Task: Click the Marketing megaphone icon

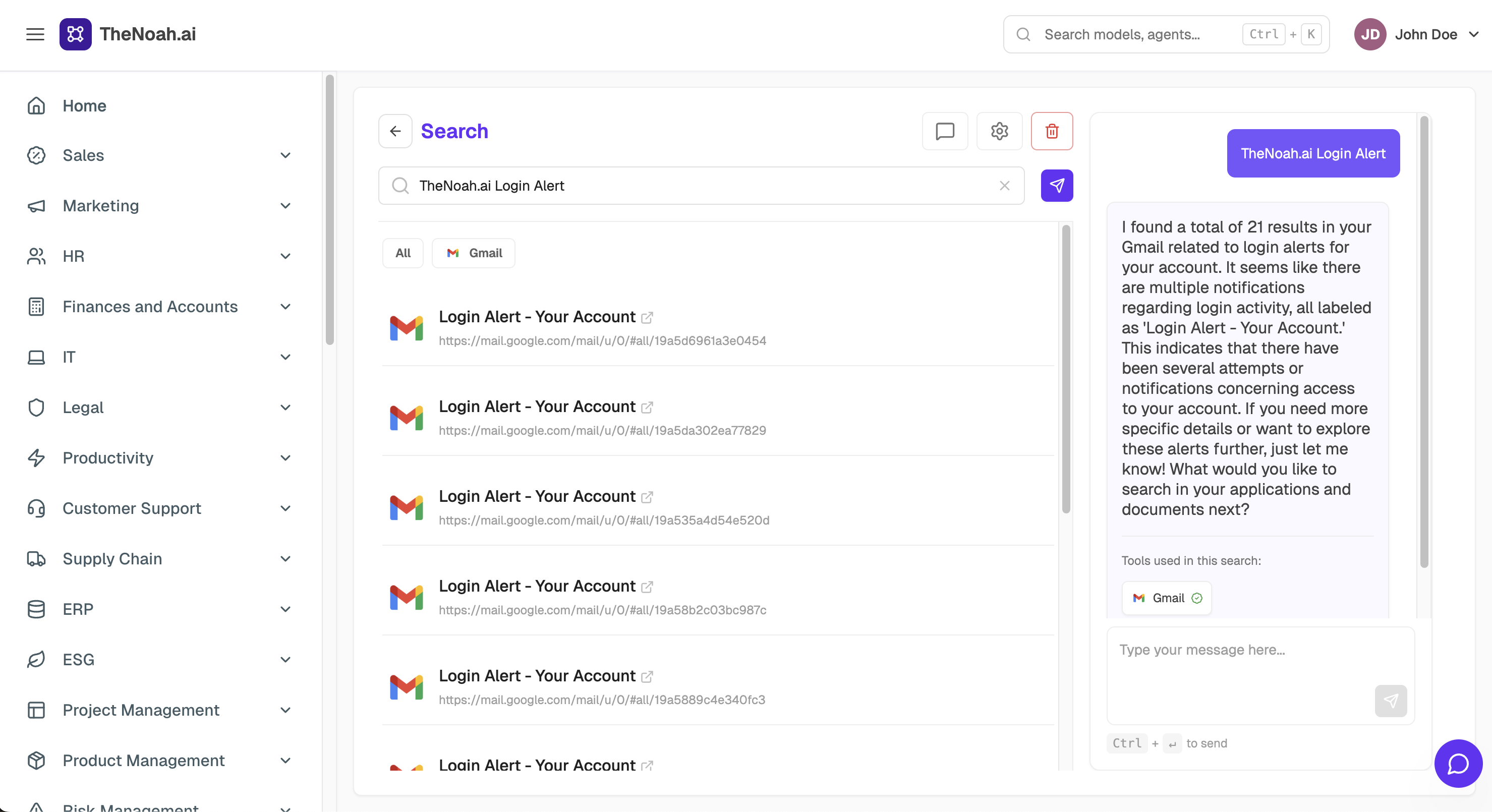Action: point(36,206)
